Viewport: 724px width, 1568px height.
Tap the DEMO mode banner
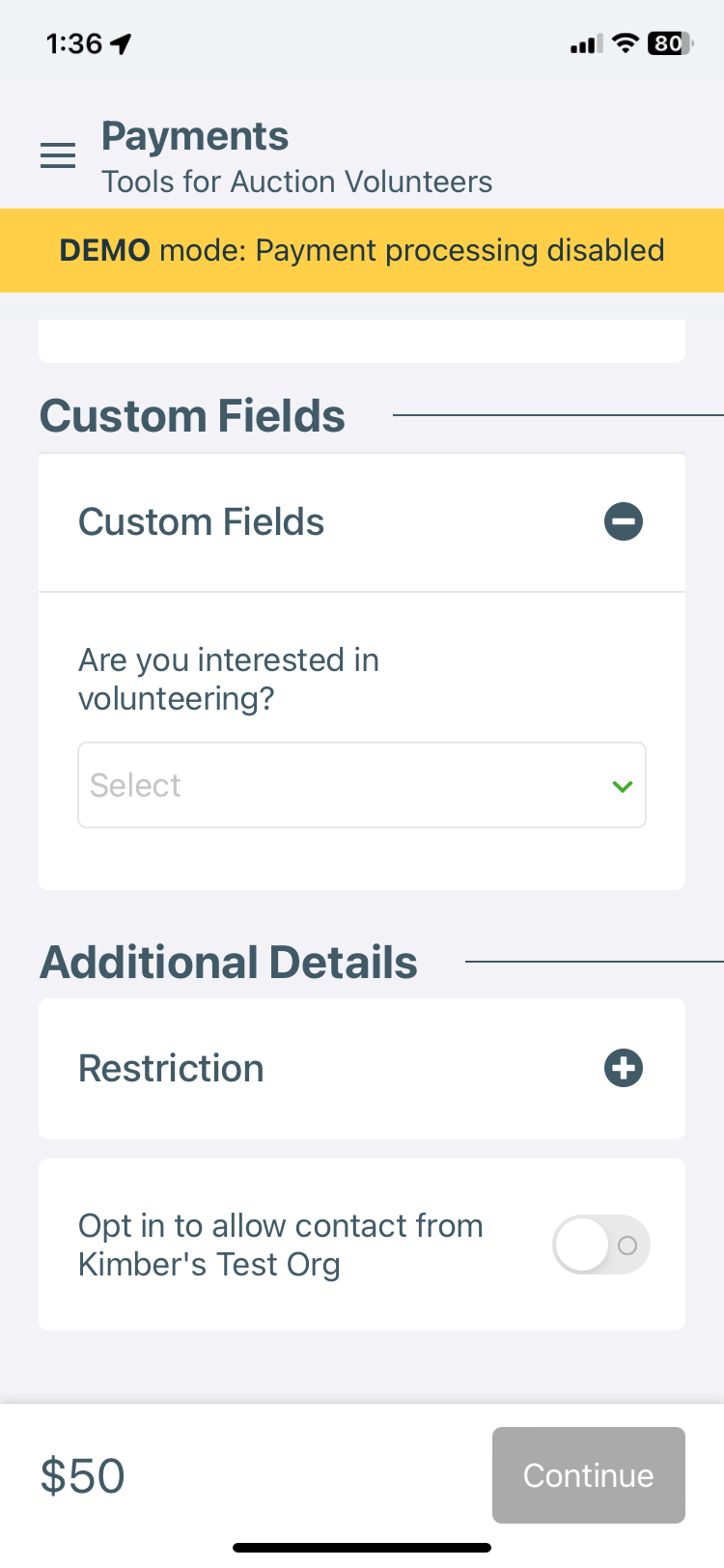[362, 250]
